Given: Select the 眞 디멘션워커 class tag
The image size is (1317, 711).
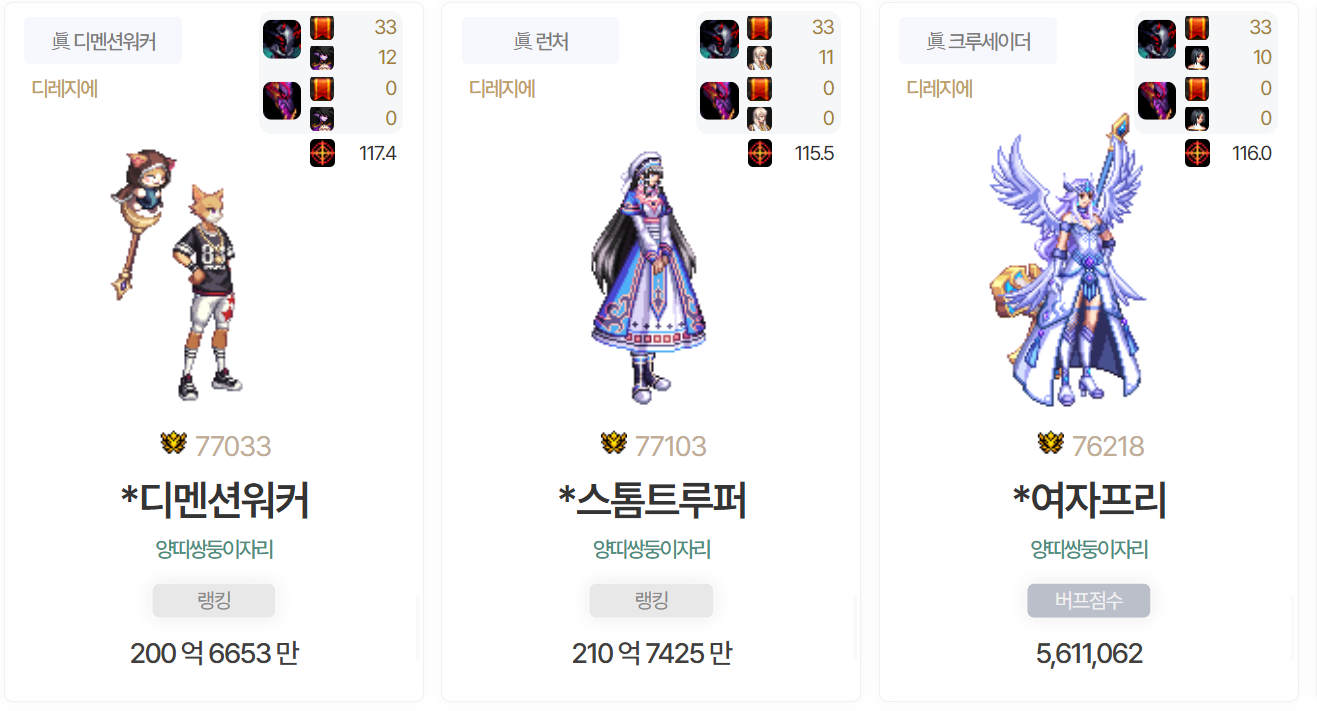Looking at the screenshot, I should pyautogui.click(x=103, y=41).
